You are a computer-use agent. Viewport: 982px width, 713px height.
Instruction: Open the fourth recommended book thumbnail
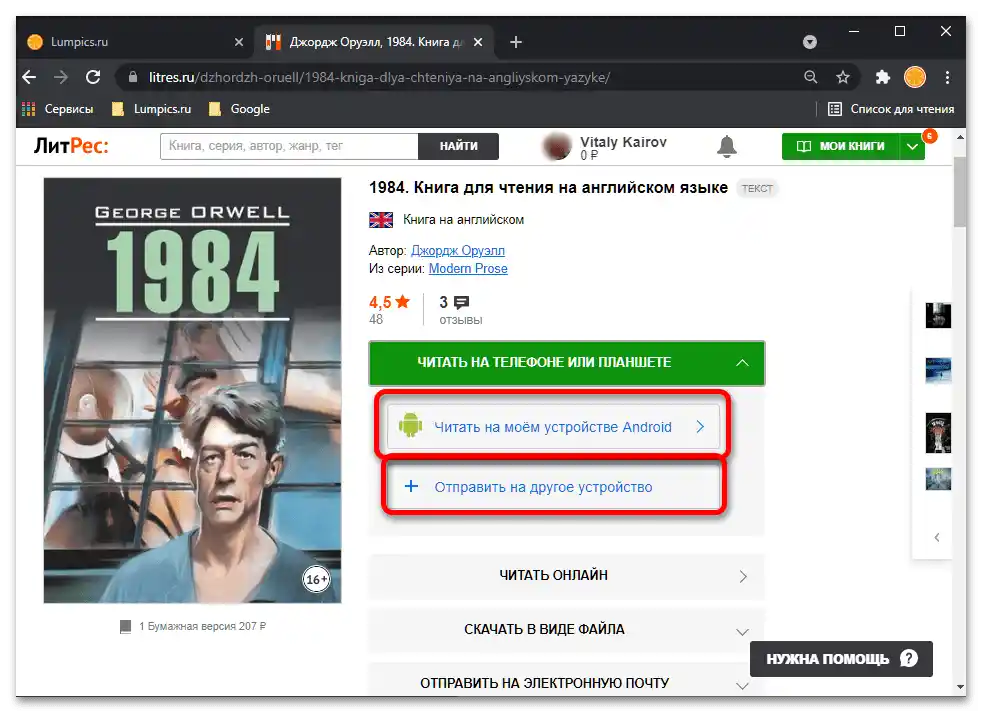click(938, 479)
